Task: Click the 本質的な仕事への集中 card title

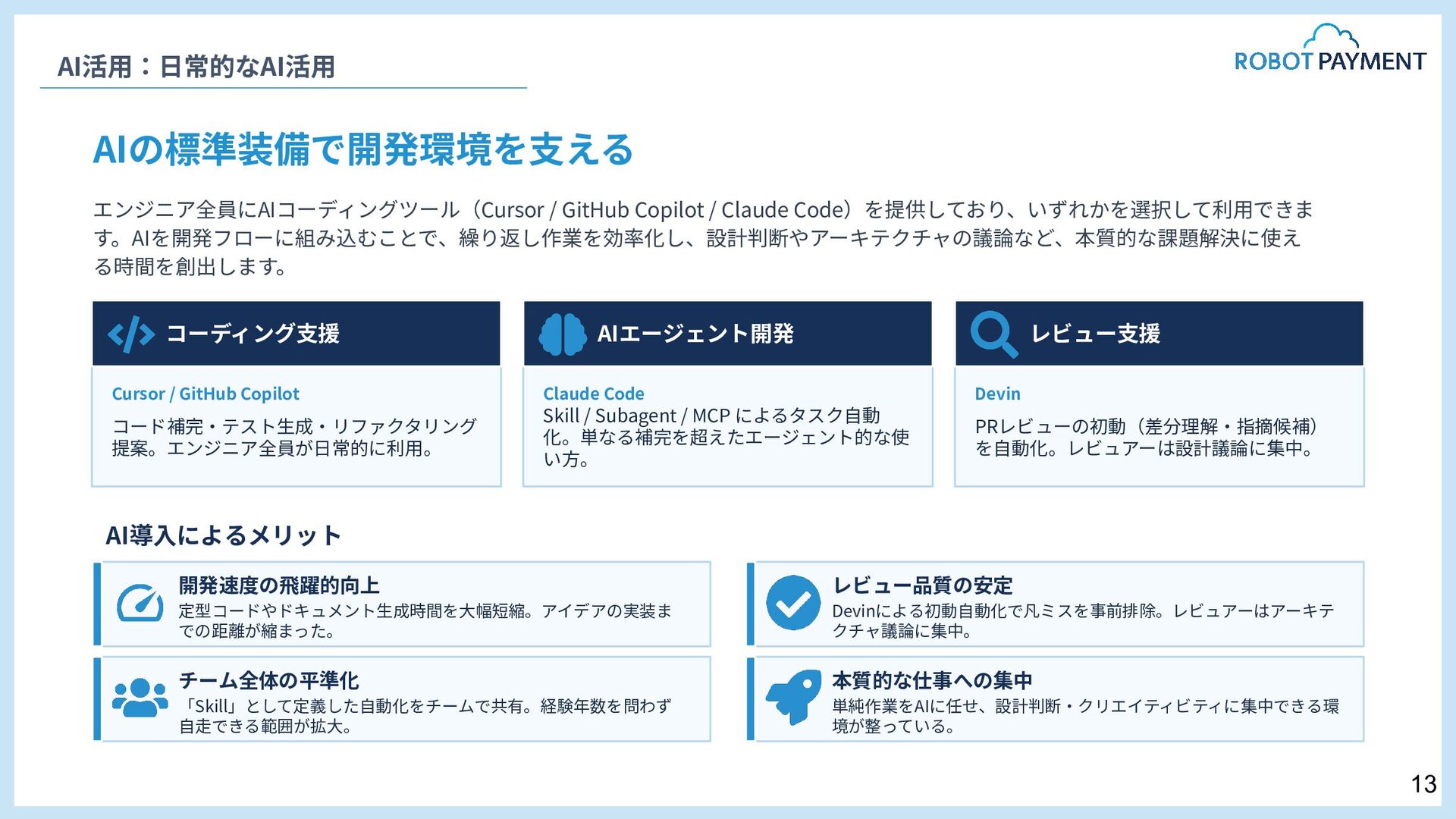Action: pos(932,680)
